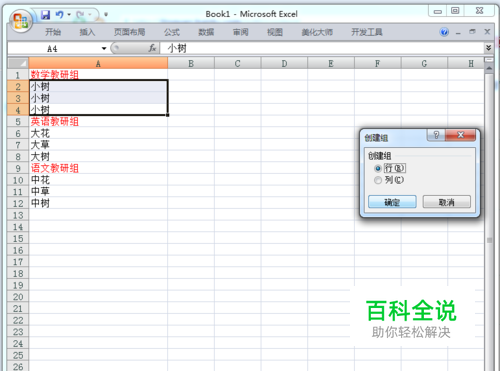Image resolution: width=500 pixels, height=371 pixels.
Task: Select column B header
Action: 191,63
